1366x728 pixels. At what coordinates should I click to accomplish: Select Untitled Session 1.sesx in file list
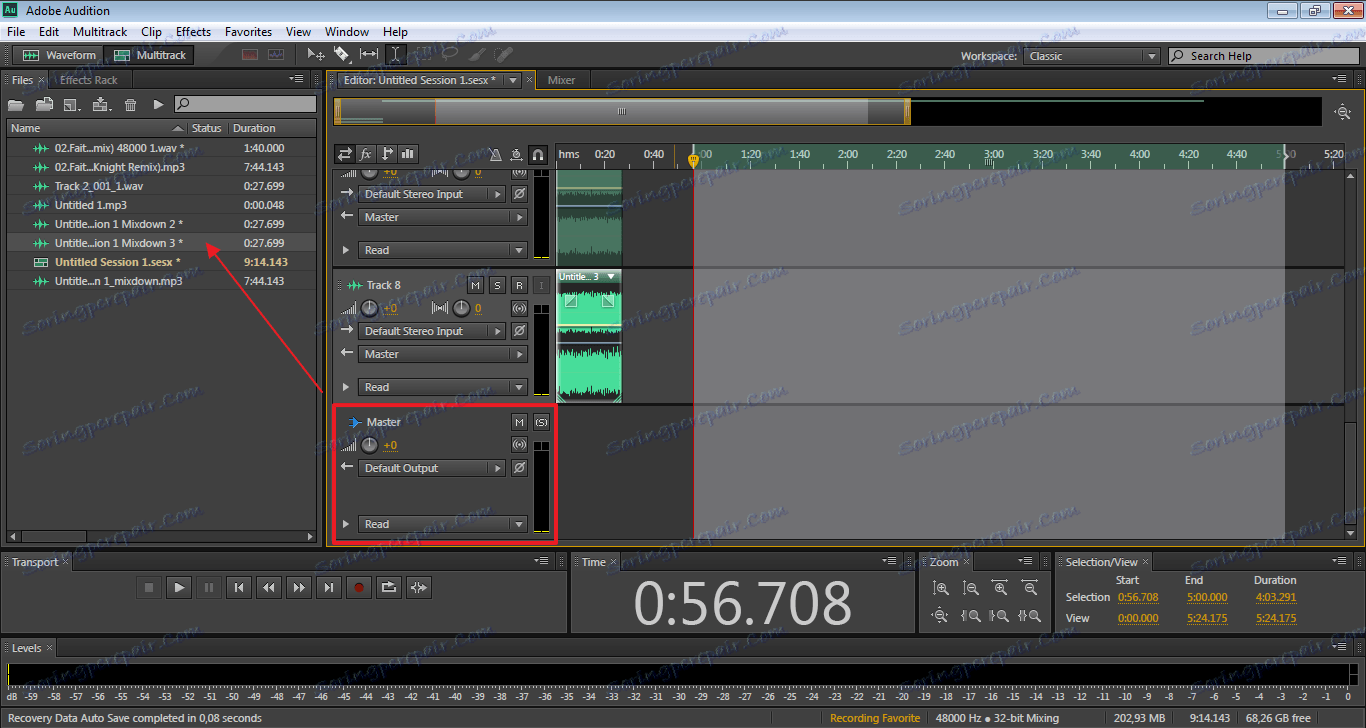tap(117, 262)
